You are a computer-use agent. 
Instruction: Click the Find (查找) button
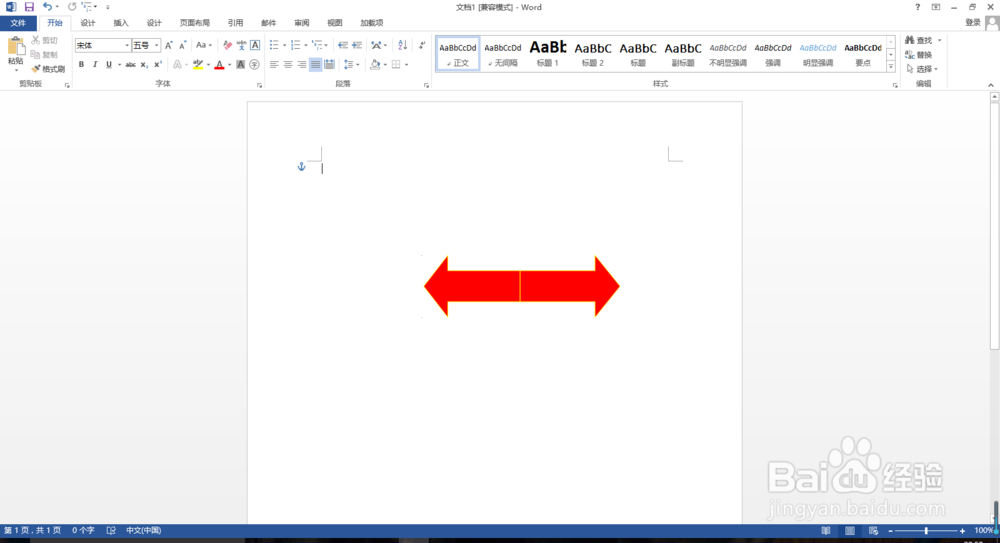(919, 40)
